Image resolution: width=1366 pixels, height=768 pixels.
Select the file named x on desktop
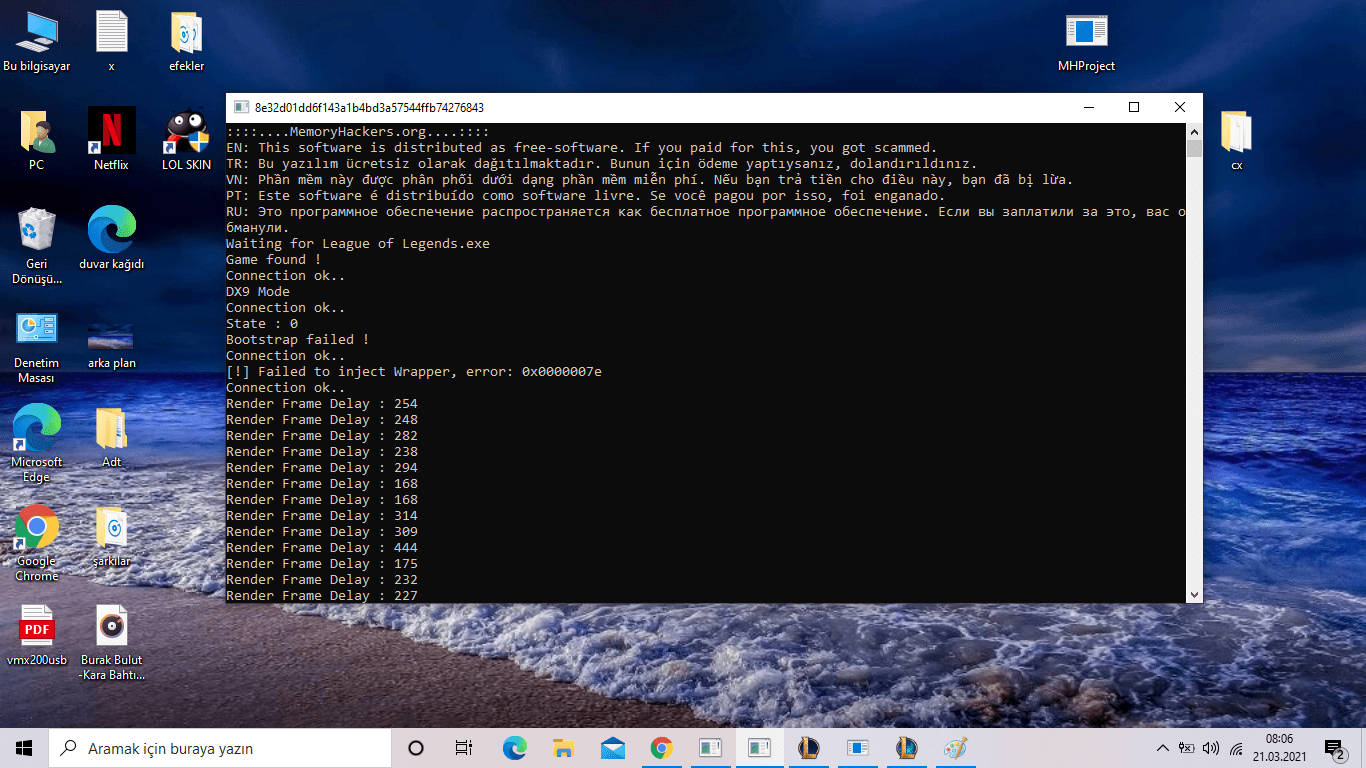pos(112,41)
